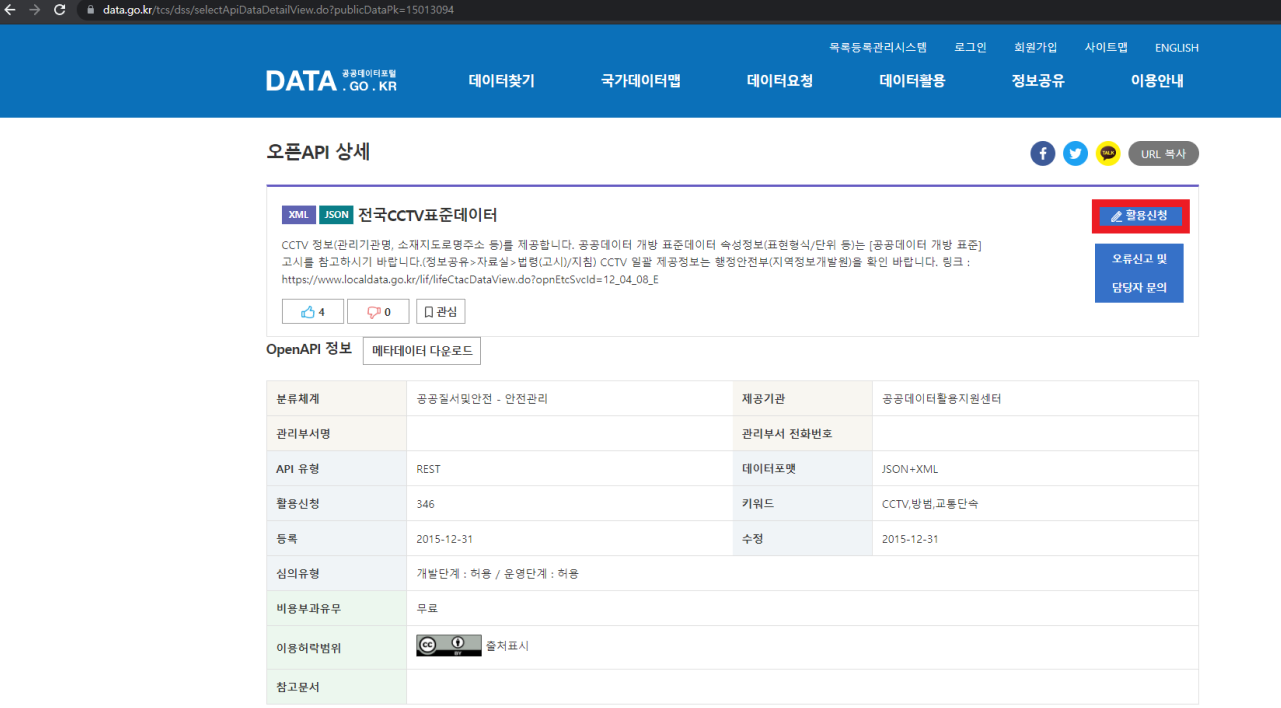Click the 활용신청 button
This screenshot has width=1281, height=708.
pos(1139,216)
